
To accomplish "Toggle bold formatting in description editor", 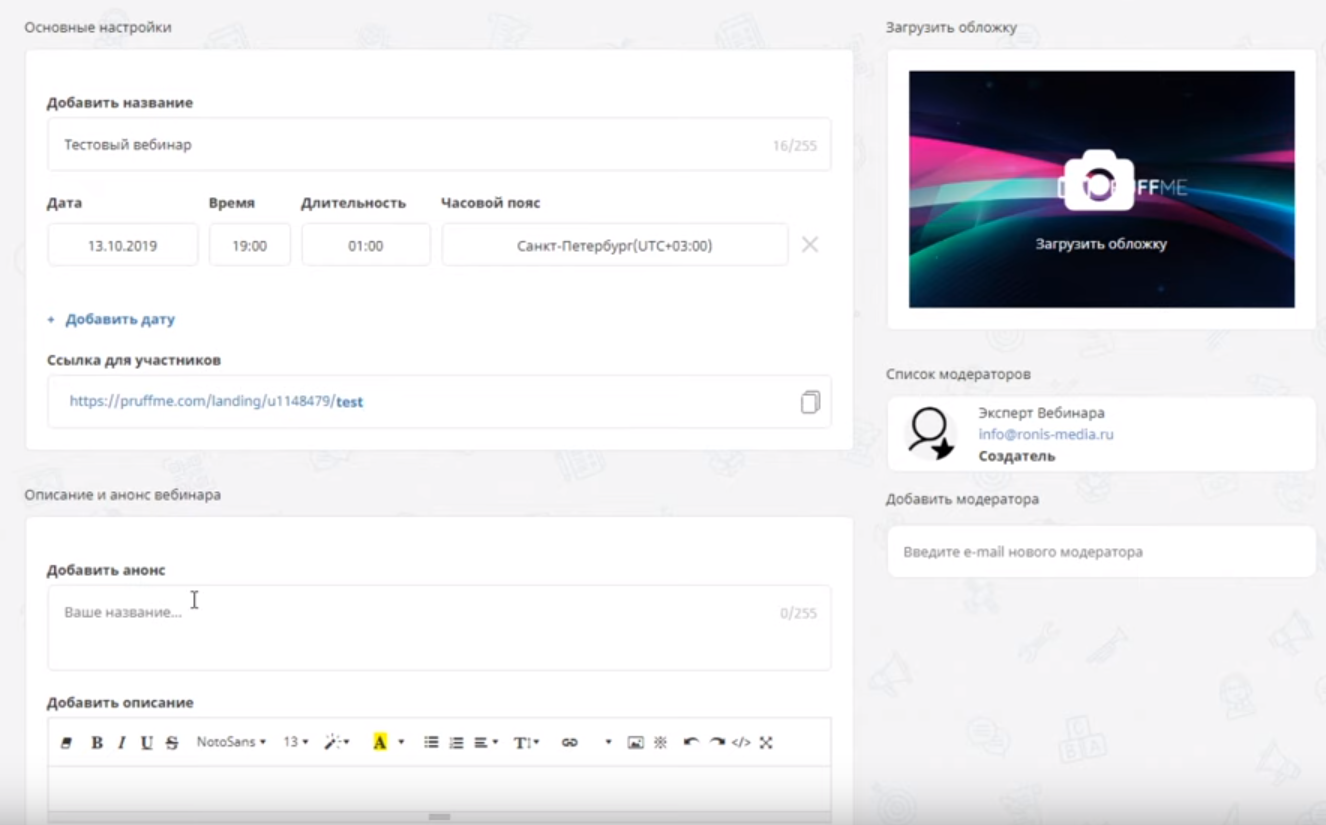I will [97, 742].
